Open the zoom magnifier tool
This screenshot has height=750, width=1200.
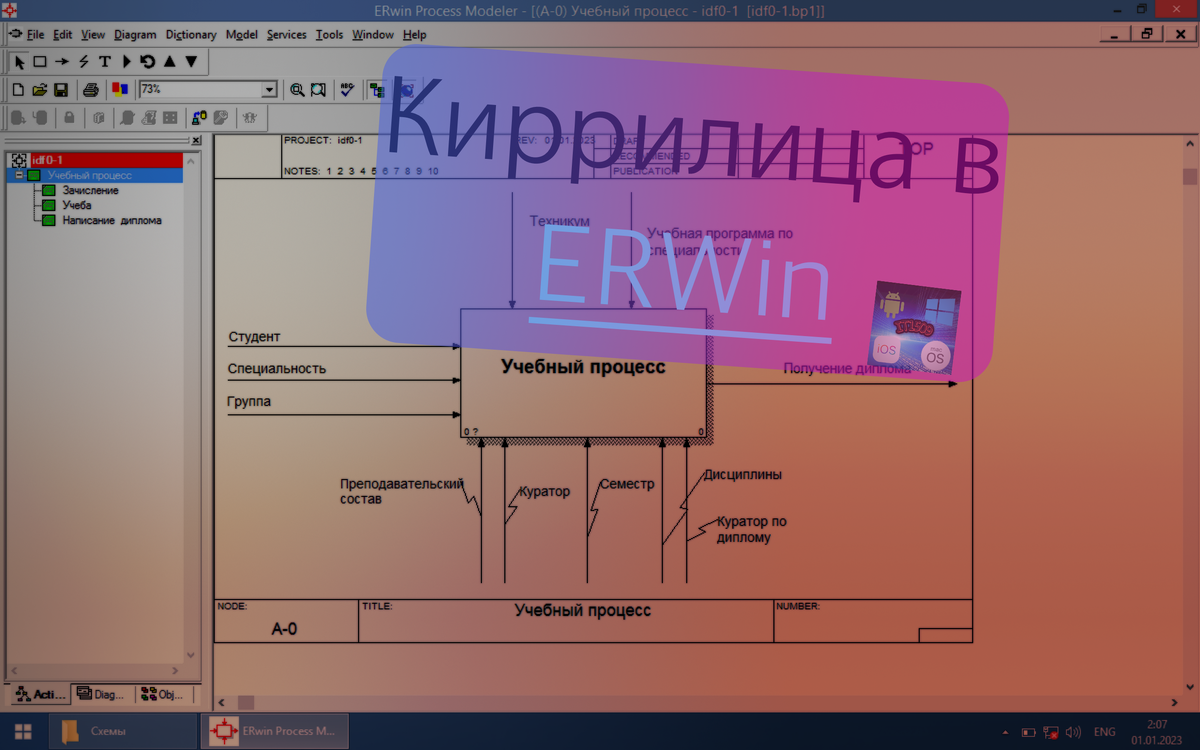click(x=297, y=90)
